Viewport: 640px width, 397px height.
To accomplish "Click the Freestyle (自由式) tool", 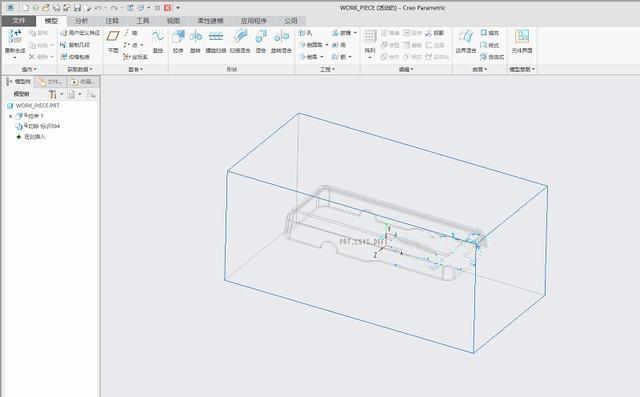I will pos(492,57).
